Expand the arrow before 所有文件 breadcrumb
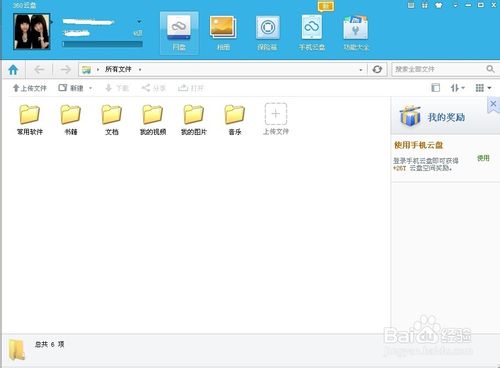 (x=98, y=70)
